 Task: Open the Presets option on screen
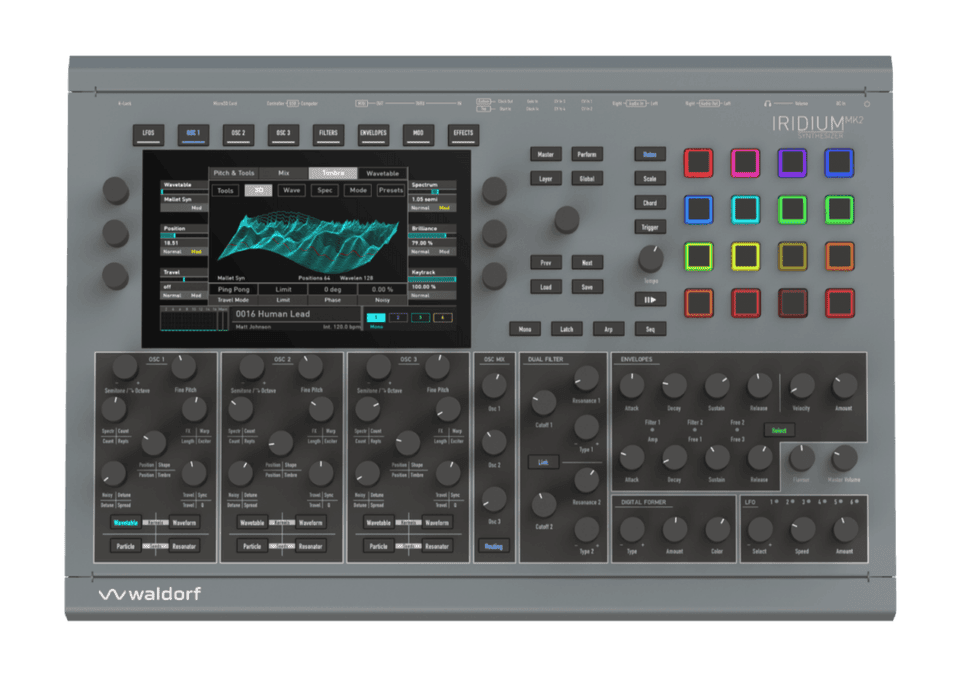pyautogui.click(x=391, y=190)
